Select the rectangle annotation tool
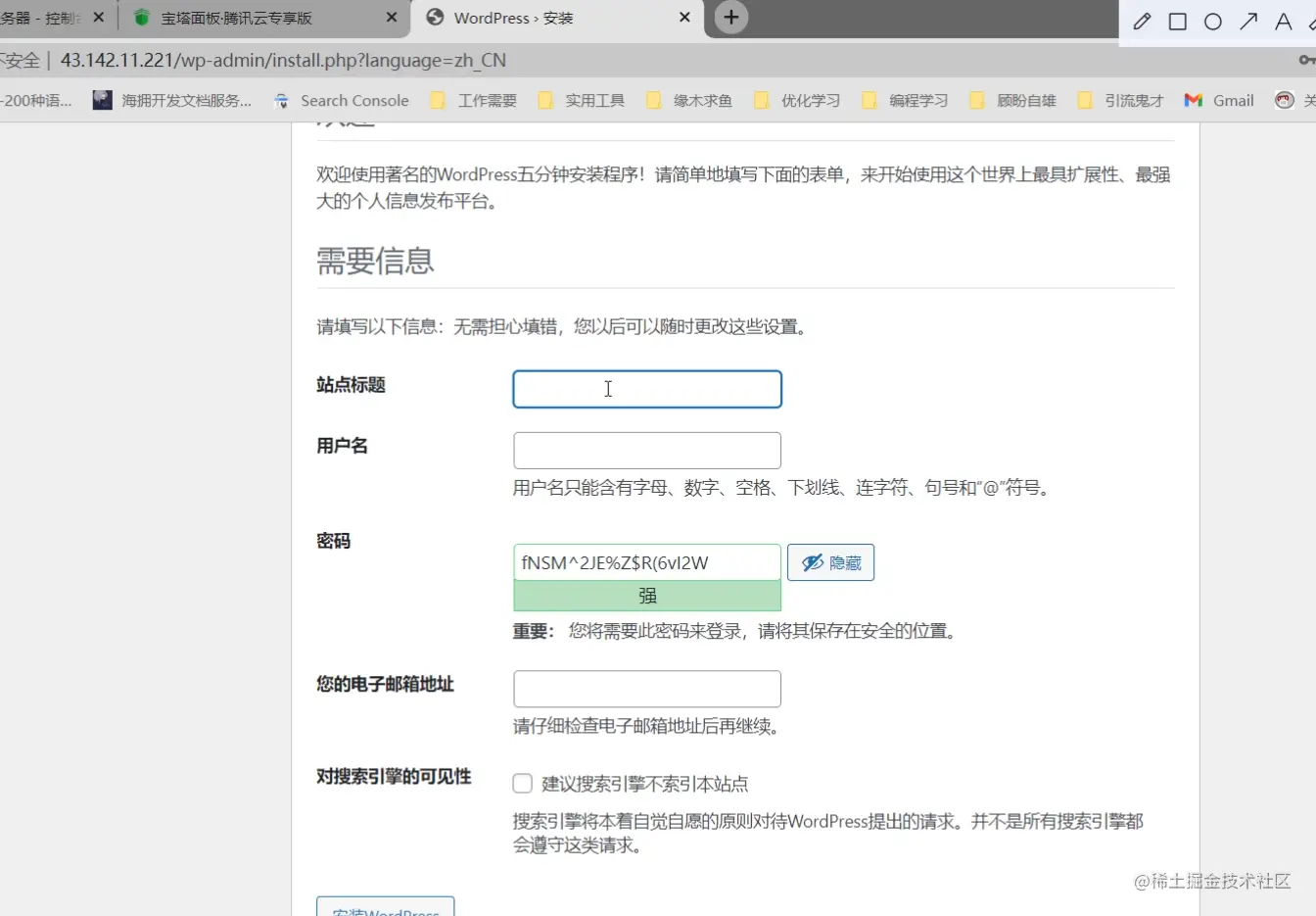The image size is (1316, 916). point(1177,20)
